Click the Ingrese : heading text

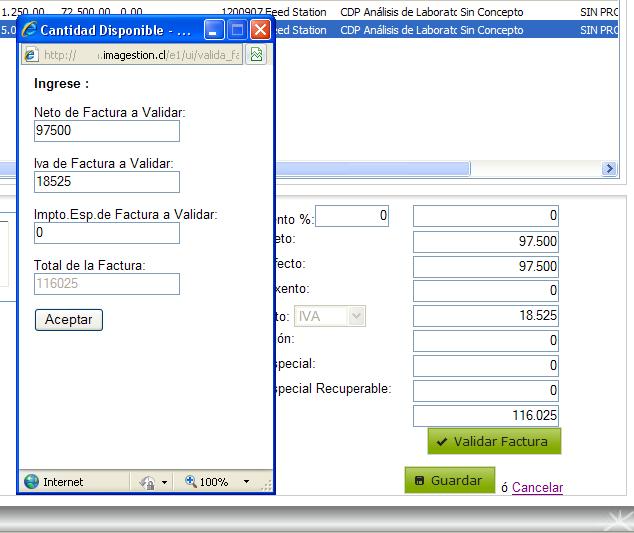[61, 84]
